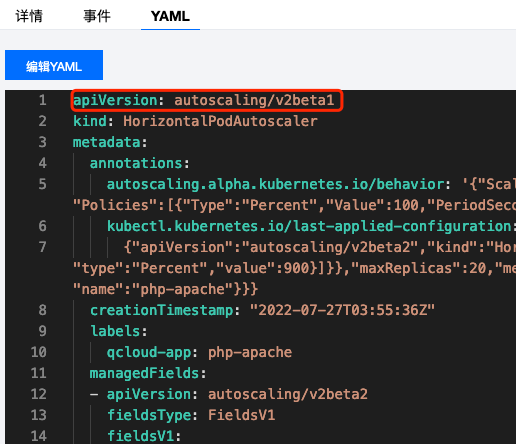This screenshot has height=444, width=516.
Task: Switch to the 详情 tab
Action: pos(29,16)
